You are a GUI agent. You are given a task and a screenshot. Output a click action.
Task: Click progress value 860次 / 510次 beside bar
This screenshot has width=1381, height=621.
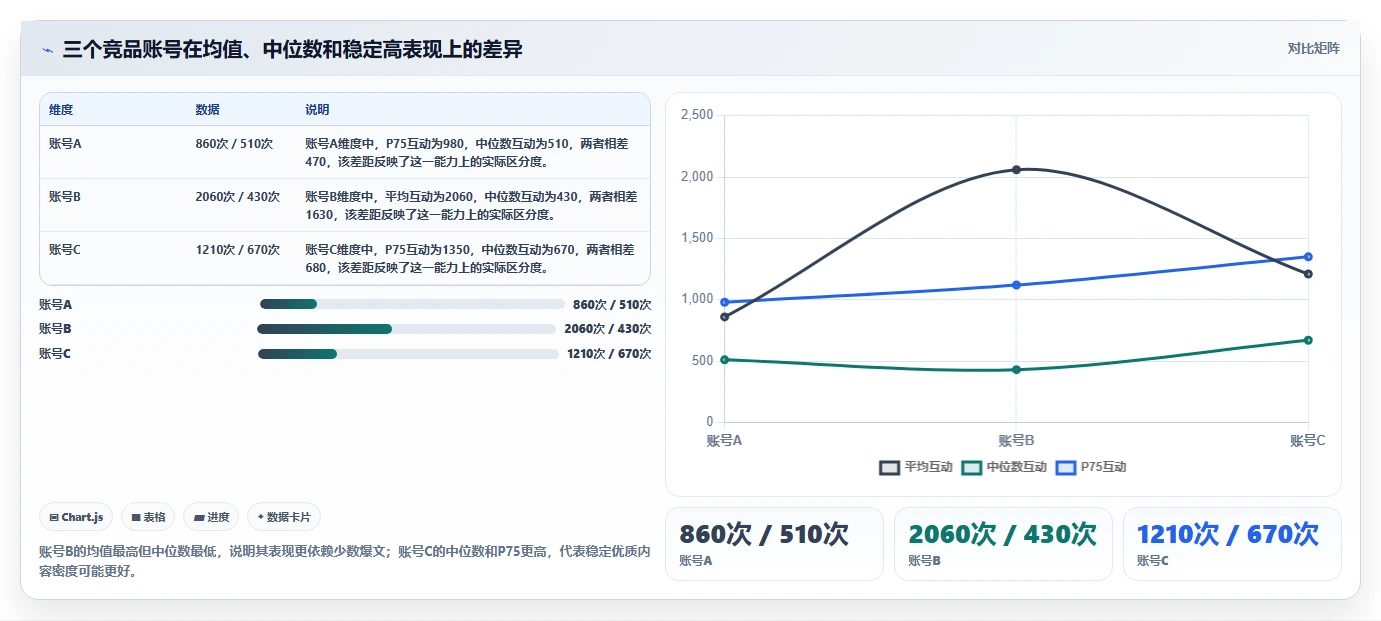pos(612,304)
